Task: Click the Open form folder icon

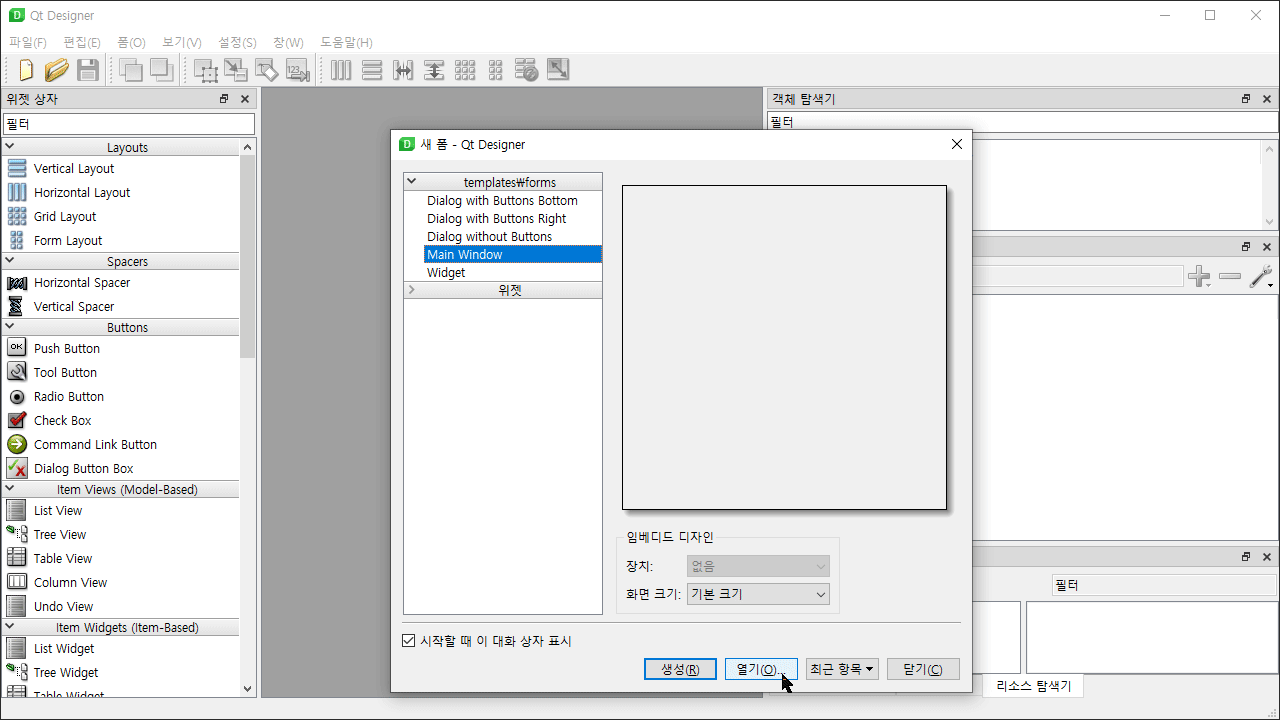Action: click(x=57, y=70)
